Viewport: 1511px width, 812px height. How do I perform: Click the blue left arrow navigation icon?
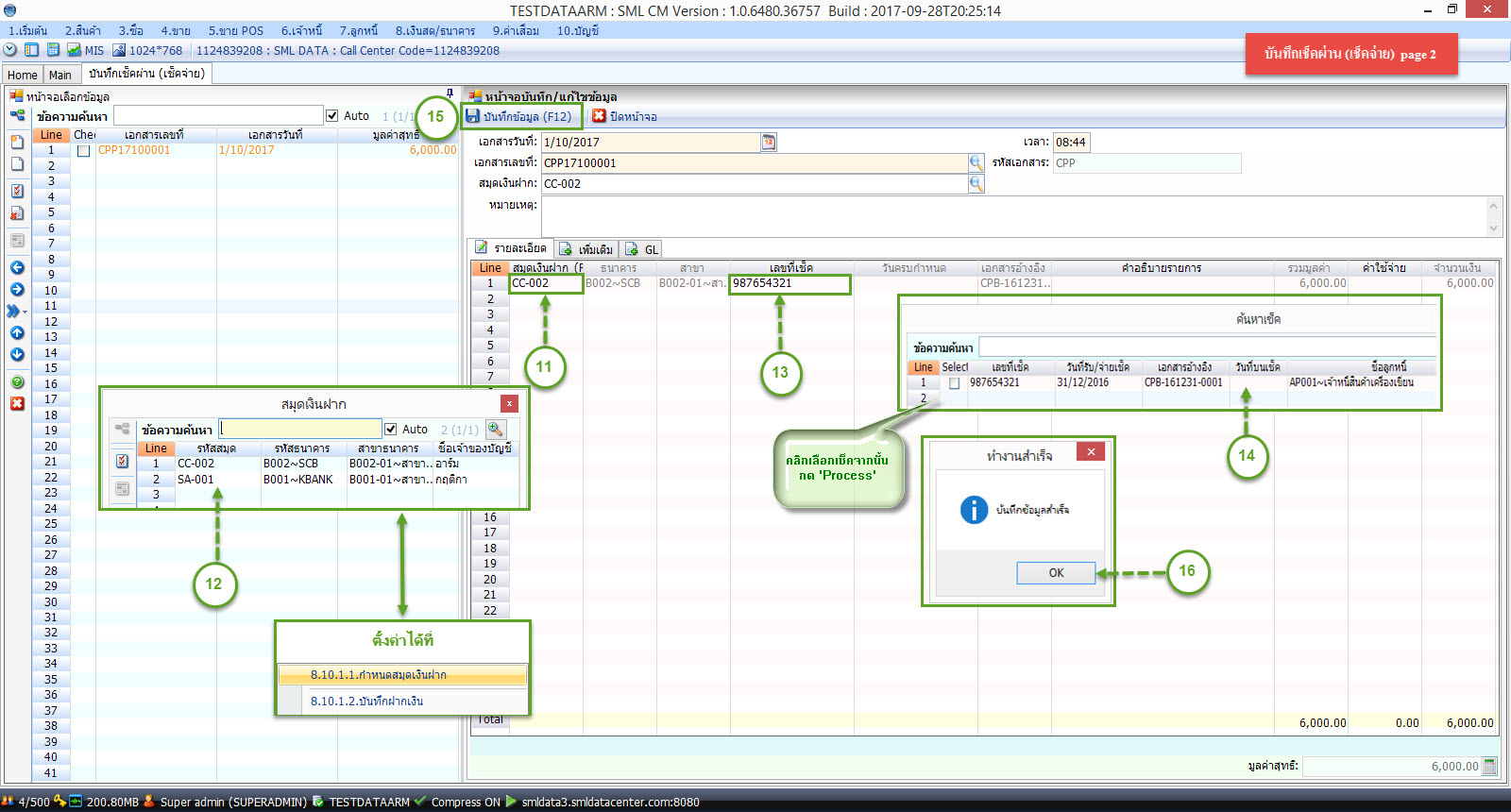[x=17, y=268]
